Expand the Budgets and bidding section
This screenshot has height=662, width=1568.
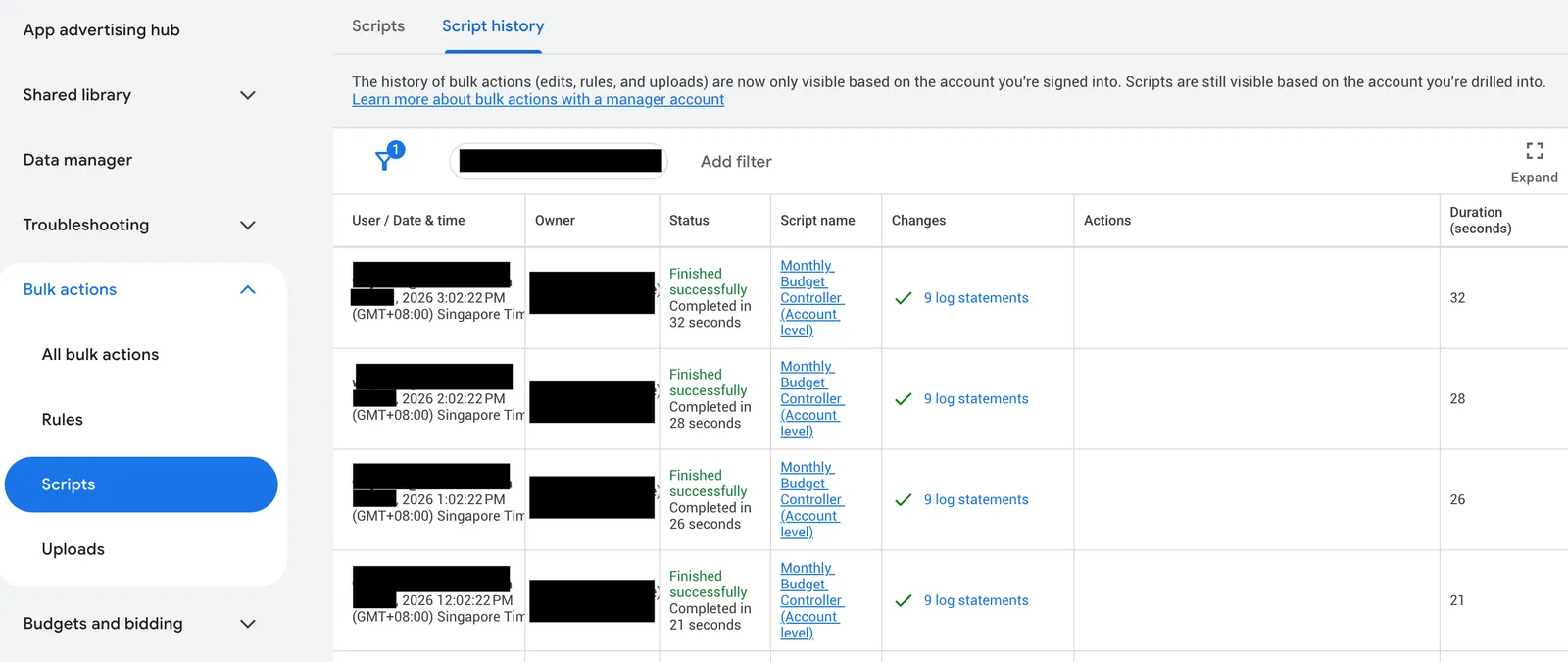(x=248, y=624)
